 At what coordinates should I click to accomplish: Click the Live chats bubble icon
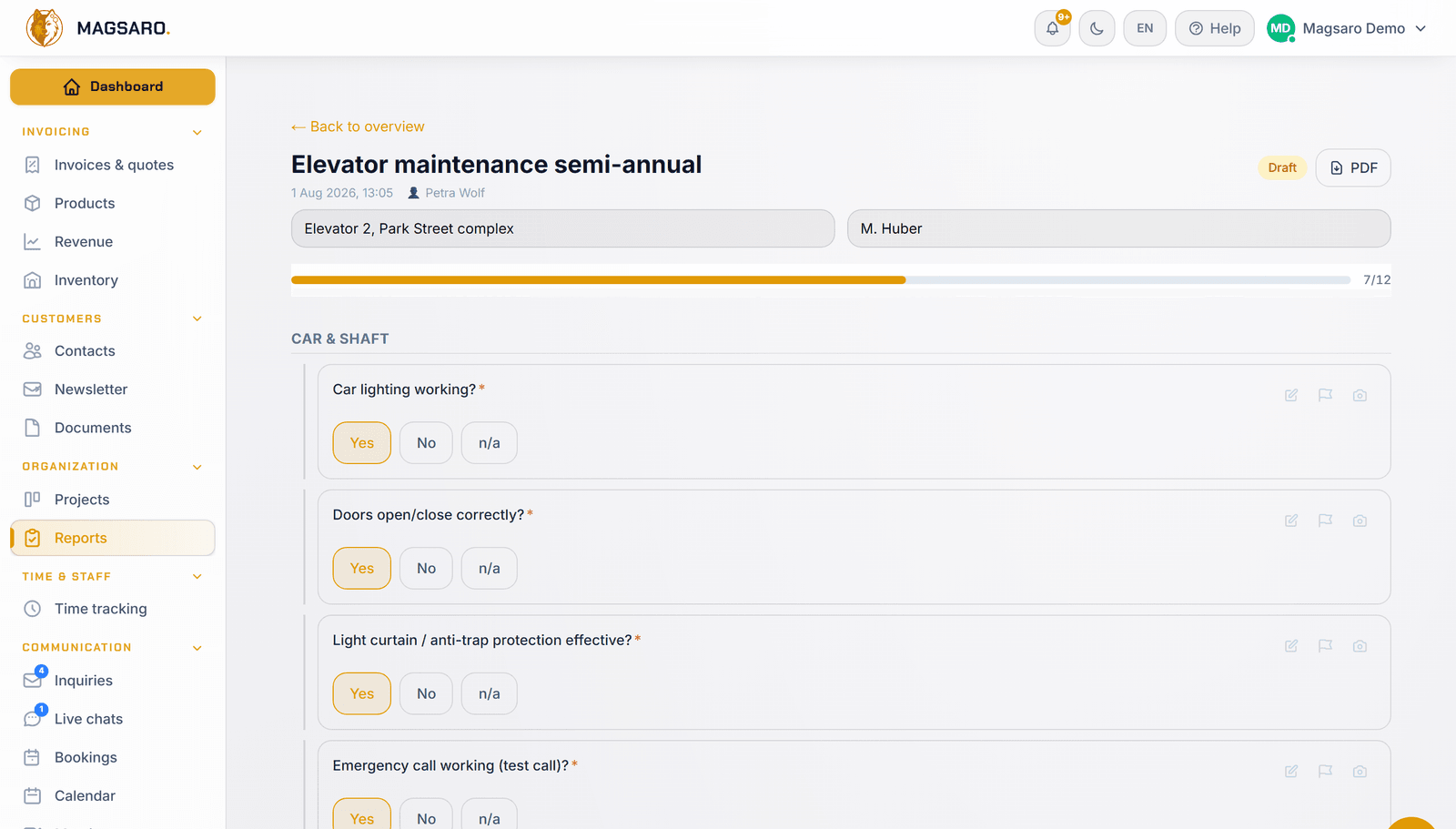point(33,719)
